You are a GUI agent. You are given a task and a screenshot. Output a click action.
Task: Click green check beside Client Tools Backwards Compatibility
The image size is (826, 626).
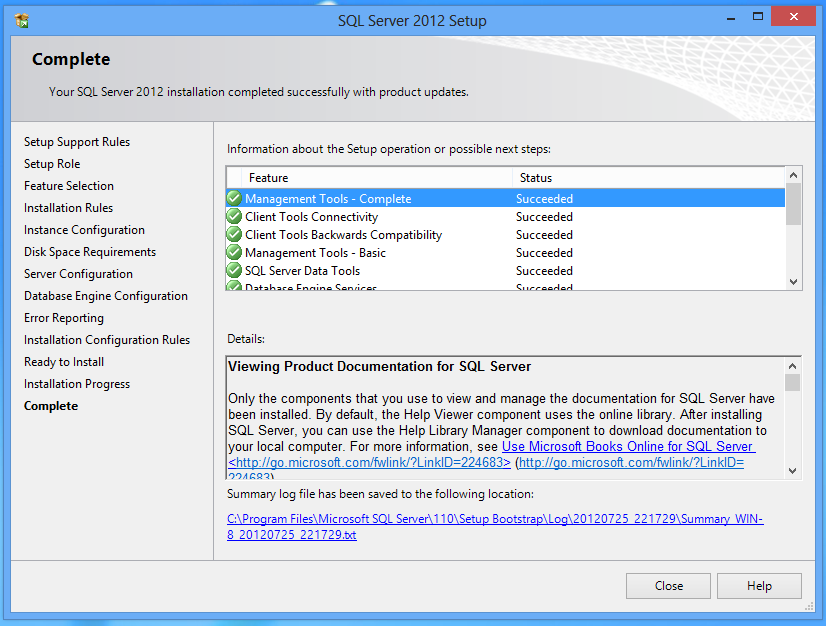[234, 234]
